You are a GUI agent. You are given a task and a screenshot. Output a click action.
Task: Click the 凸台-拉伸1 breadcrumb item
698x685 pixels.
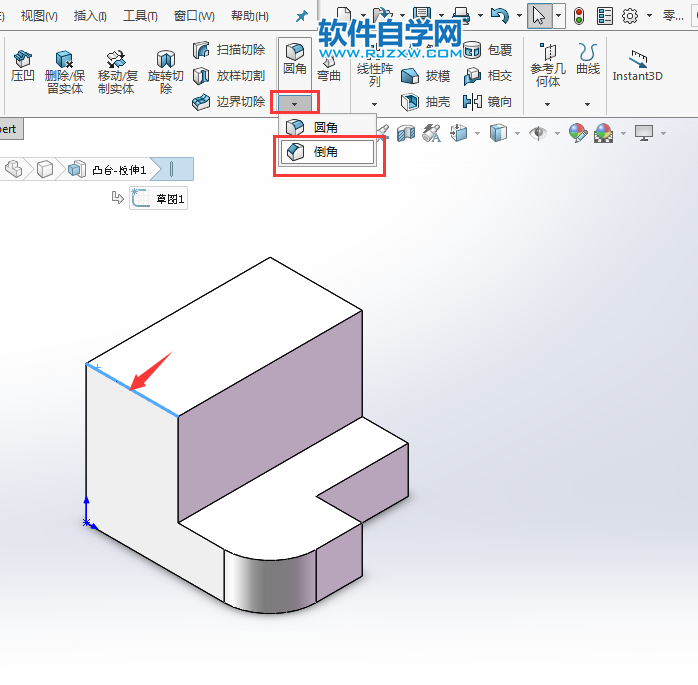click(109, 170)
